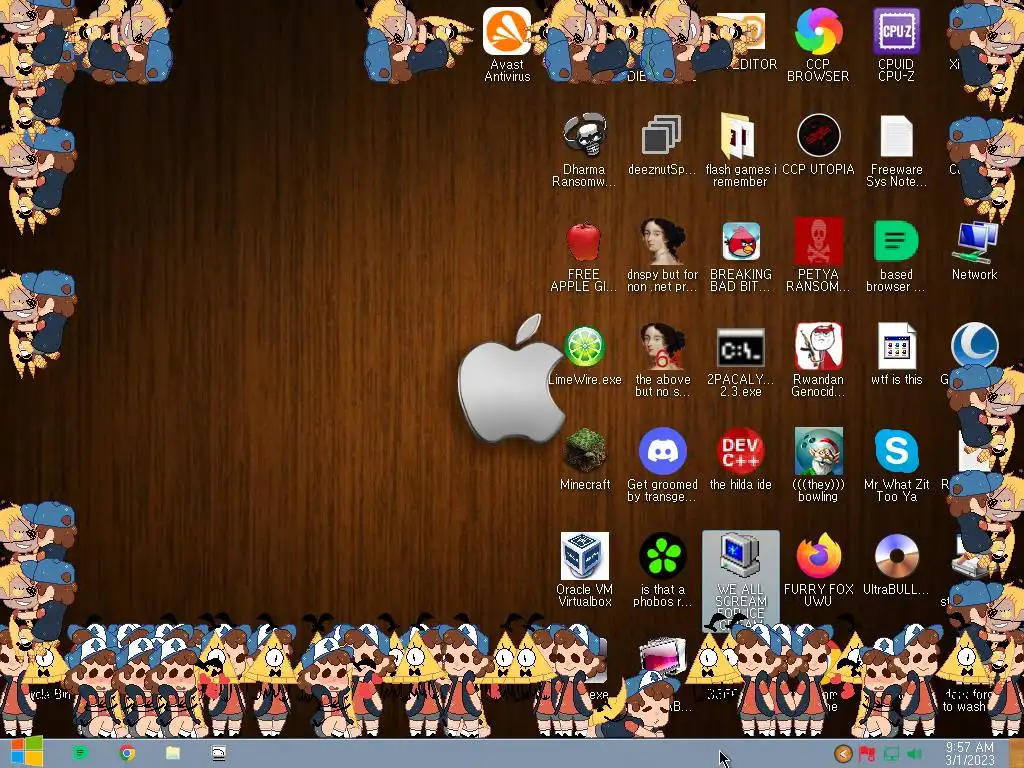Select the 'the above but no s...' icon
Image resolution: width=1024 pixels, height=768 pixels.
click(x=662, y=360)
